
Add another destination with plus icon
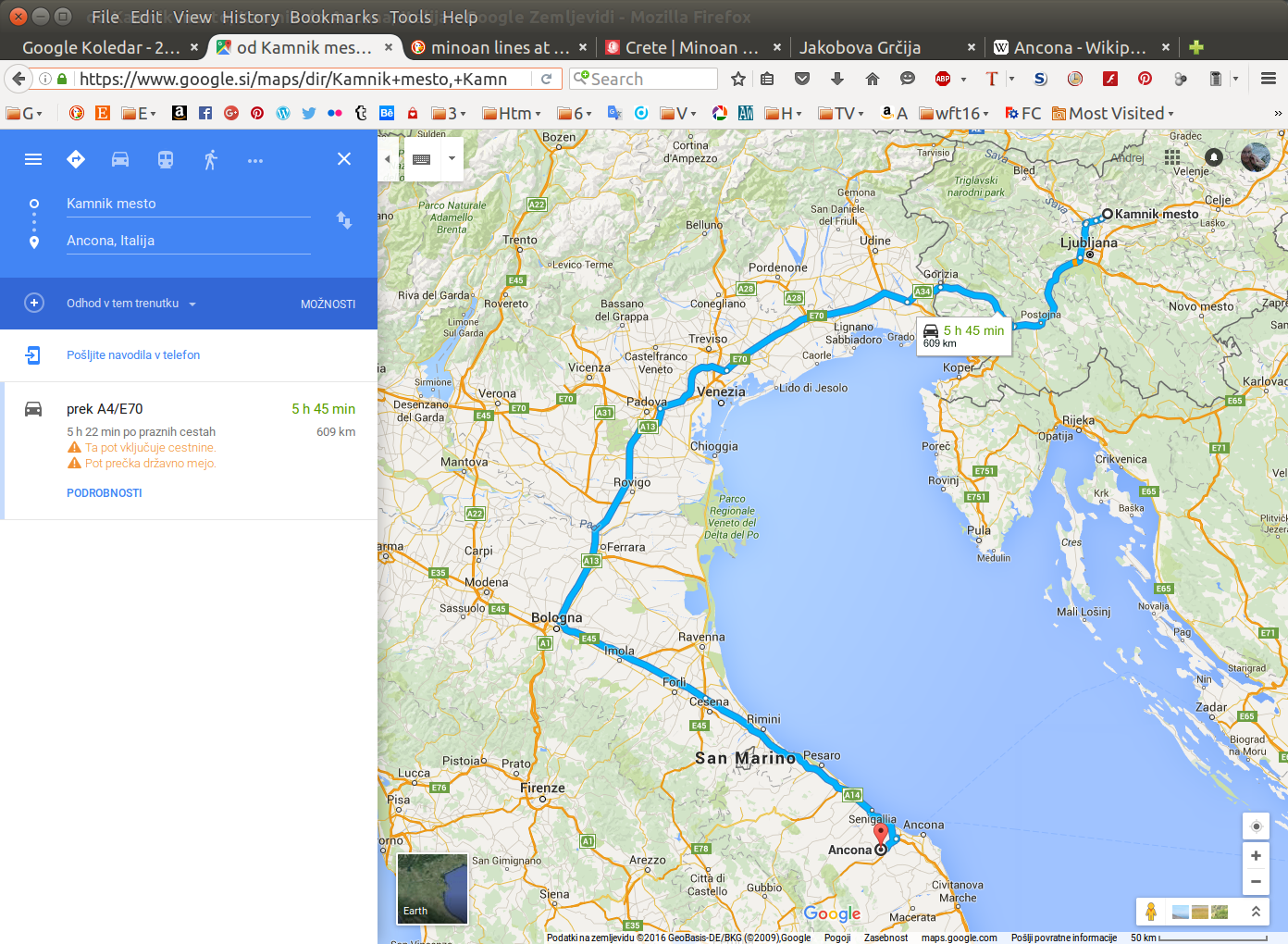(x=34, y=303)
